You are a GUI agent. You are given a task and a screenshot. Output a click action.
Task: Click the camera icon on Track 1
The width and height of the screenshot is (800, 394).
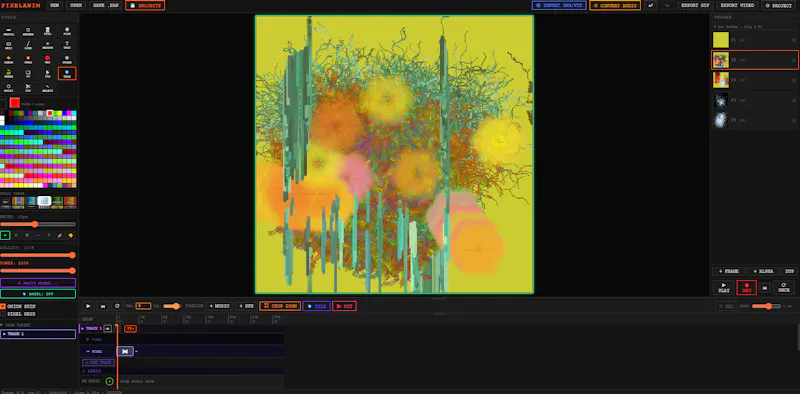108,329
